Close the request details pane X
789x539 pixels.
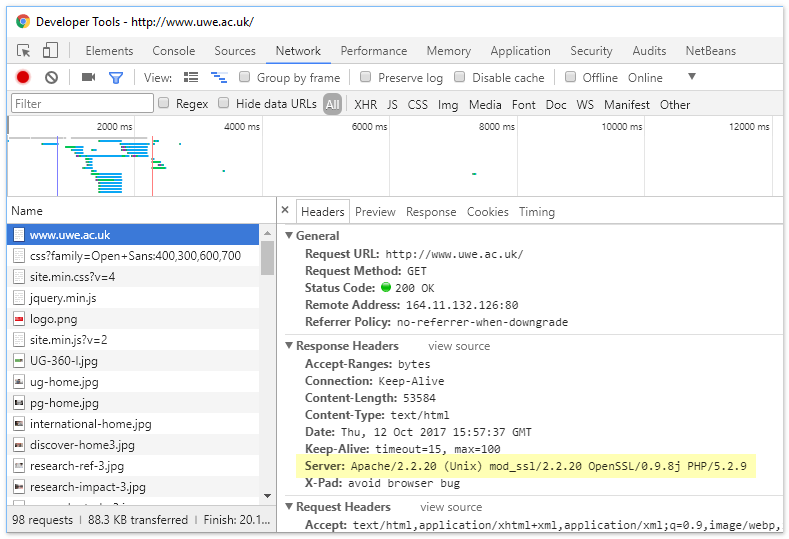[285, 210]
